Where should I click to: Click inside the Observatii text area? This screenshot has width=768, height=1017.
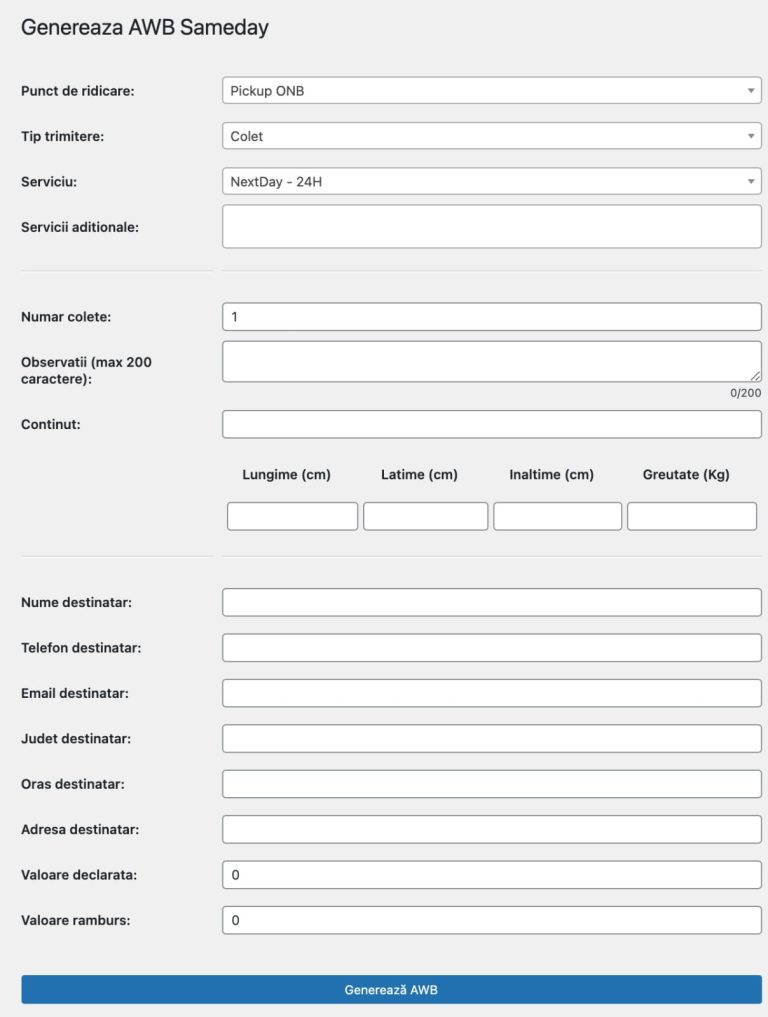point(490,360)
